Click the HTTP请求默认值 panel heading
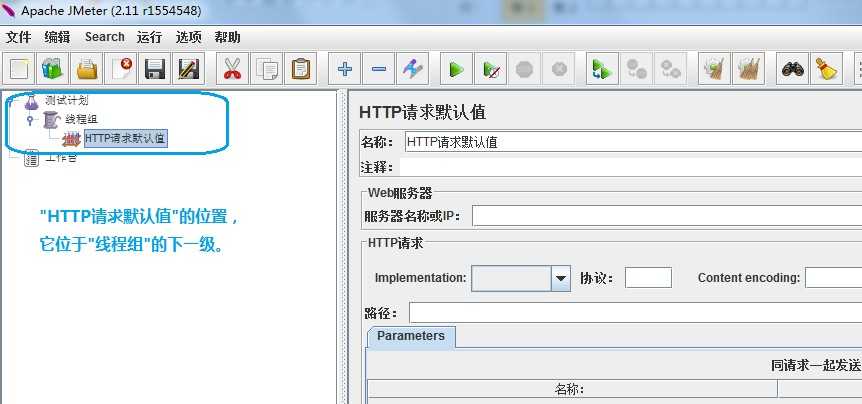The image size is (862, 404). (422, 112)
